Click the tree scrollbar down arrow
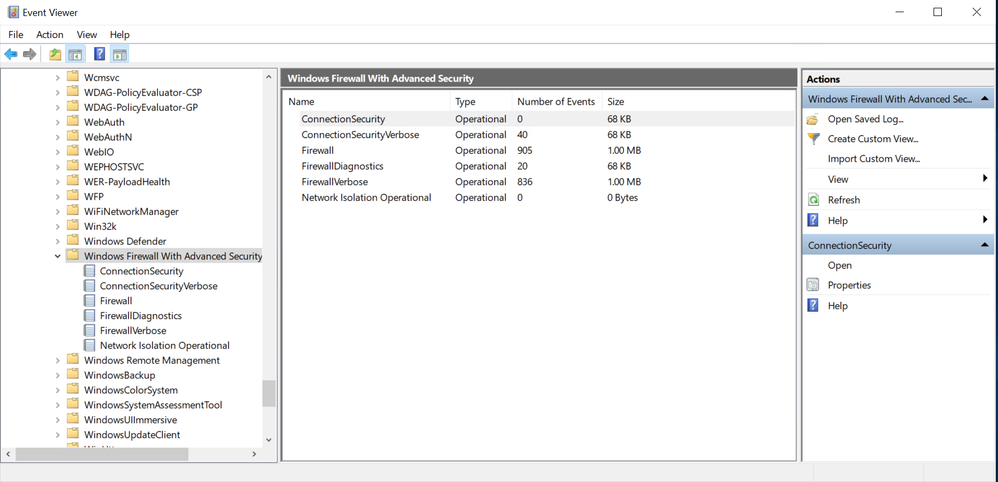 [x=269, y=440]
